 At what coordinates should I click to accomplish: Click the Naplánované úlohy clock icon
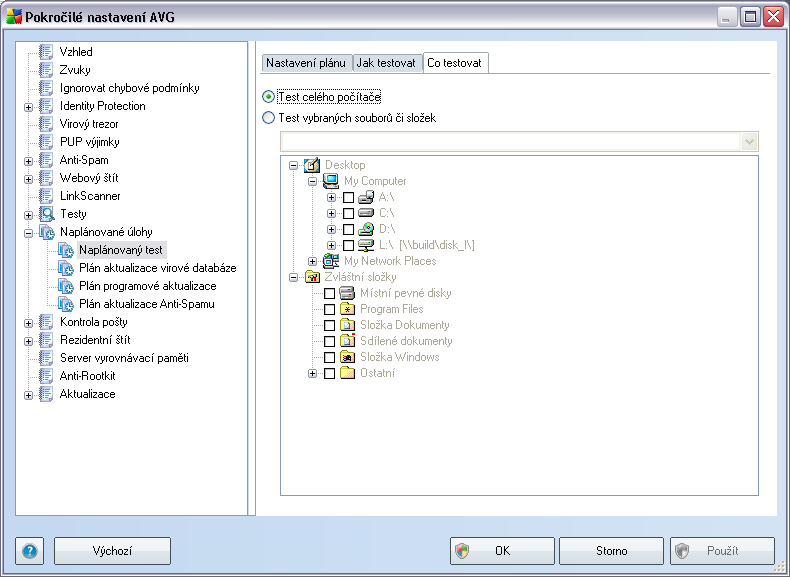pyautogui.click(x=47, y=232)
